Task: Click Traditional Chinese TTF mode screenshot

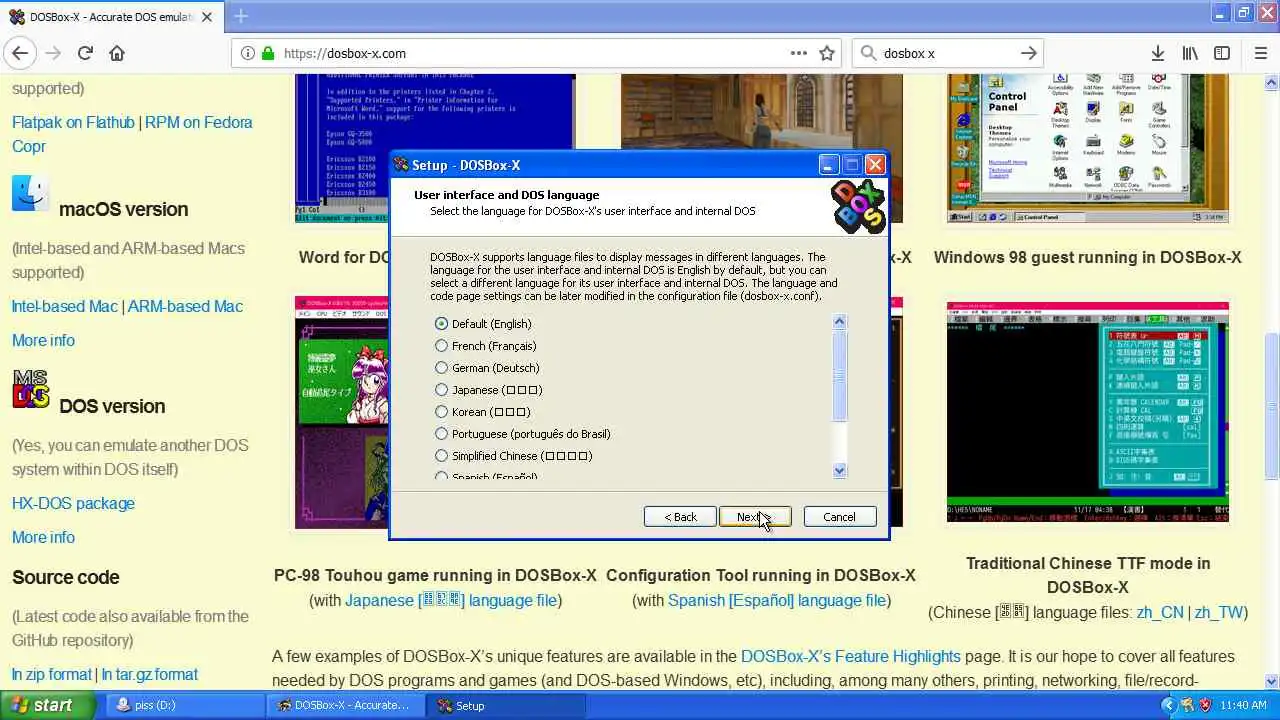Action: pos(1088,410)
